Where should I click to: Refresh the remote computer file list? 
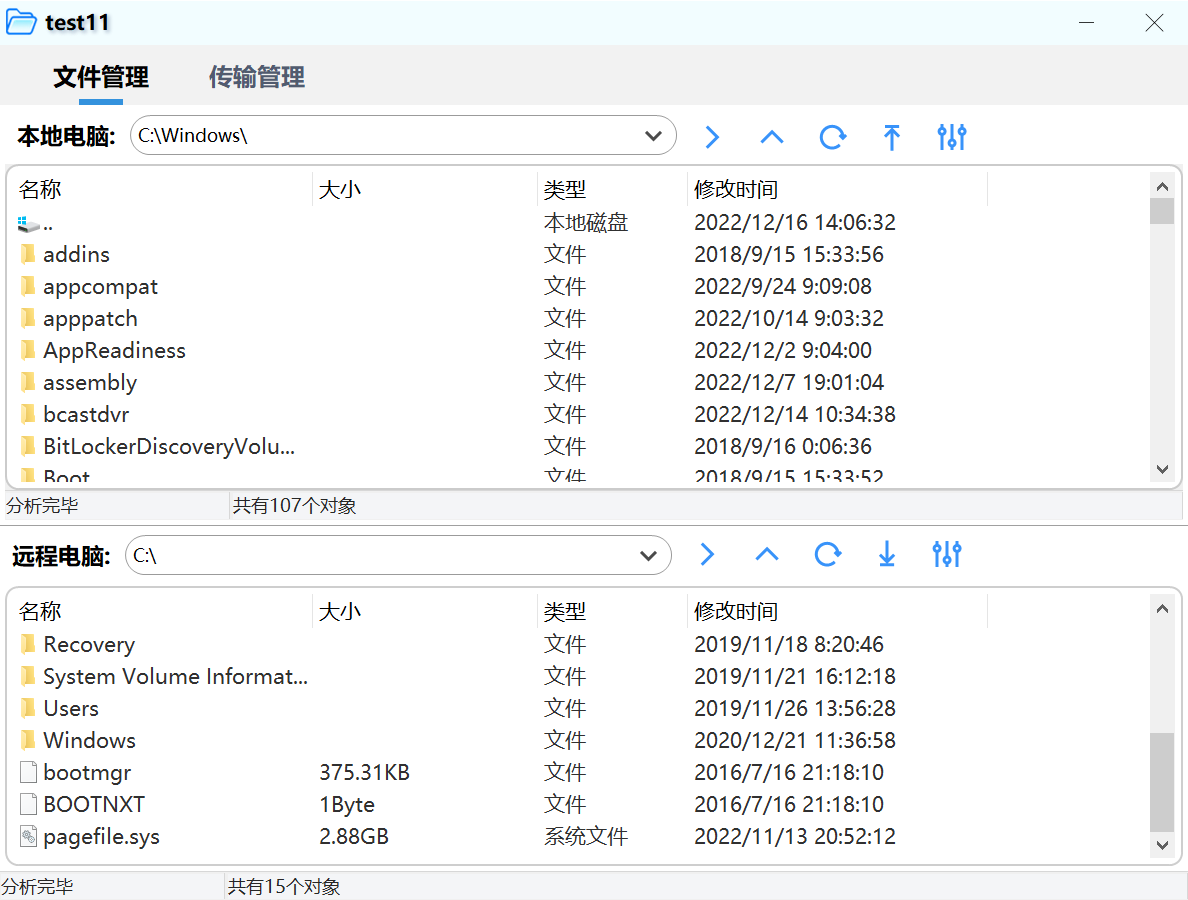(828, 555)
